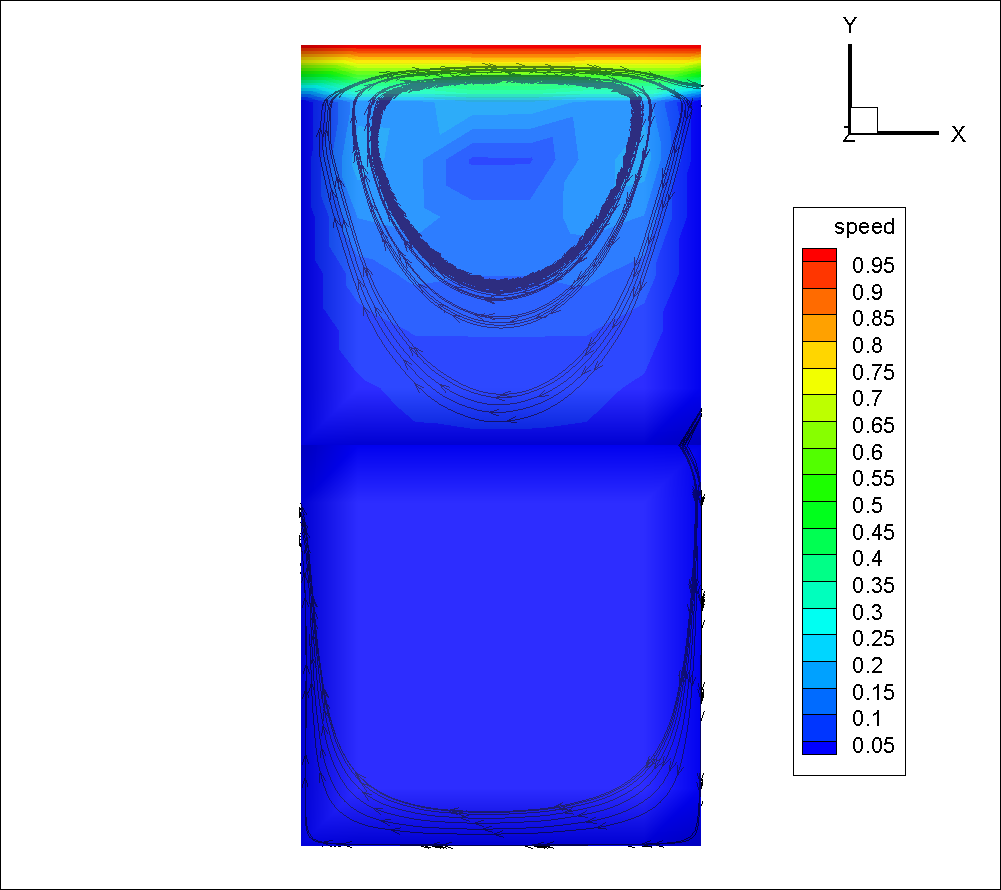Select the 0.6 legend value label

867,452
